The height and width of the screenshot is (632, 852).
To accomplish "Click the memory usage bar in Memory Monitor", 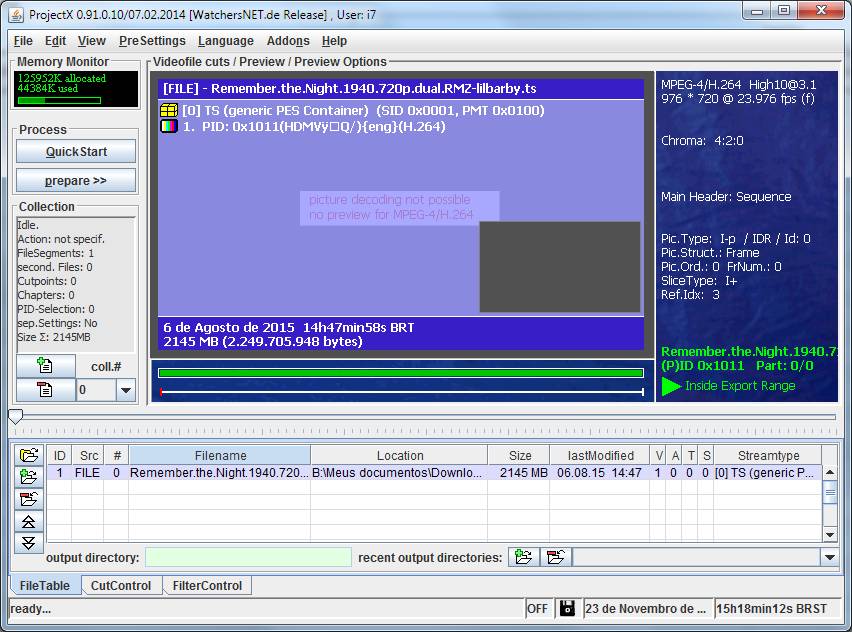I will 59,100.
